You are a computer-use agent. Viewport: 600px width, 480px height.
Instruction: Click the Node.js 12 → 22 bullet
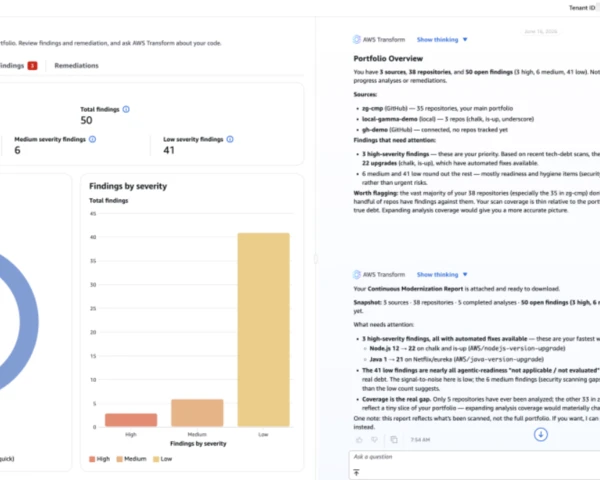[x=467, y=349]
